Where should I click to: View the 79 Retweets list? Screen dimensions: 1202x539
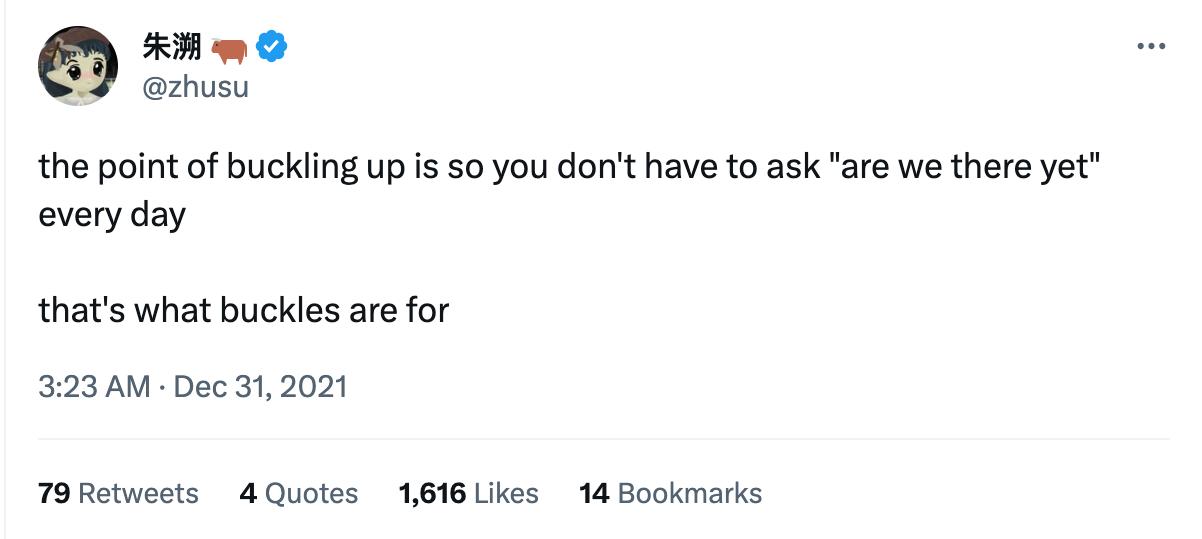[x=118, y=493]
